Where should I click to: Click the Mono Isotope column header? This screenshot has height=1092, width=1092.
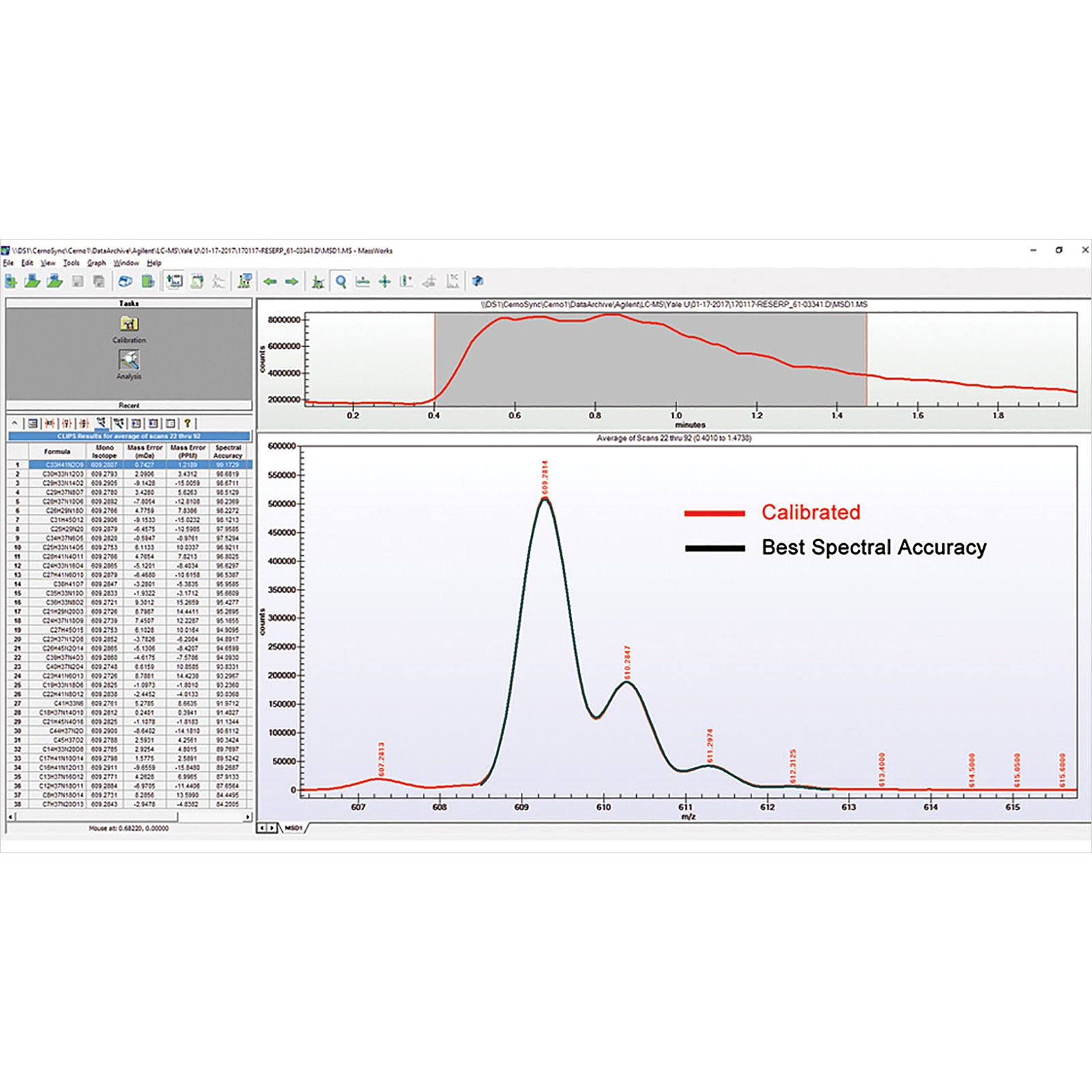pyautogui.click(x=104, y=452)
